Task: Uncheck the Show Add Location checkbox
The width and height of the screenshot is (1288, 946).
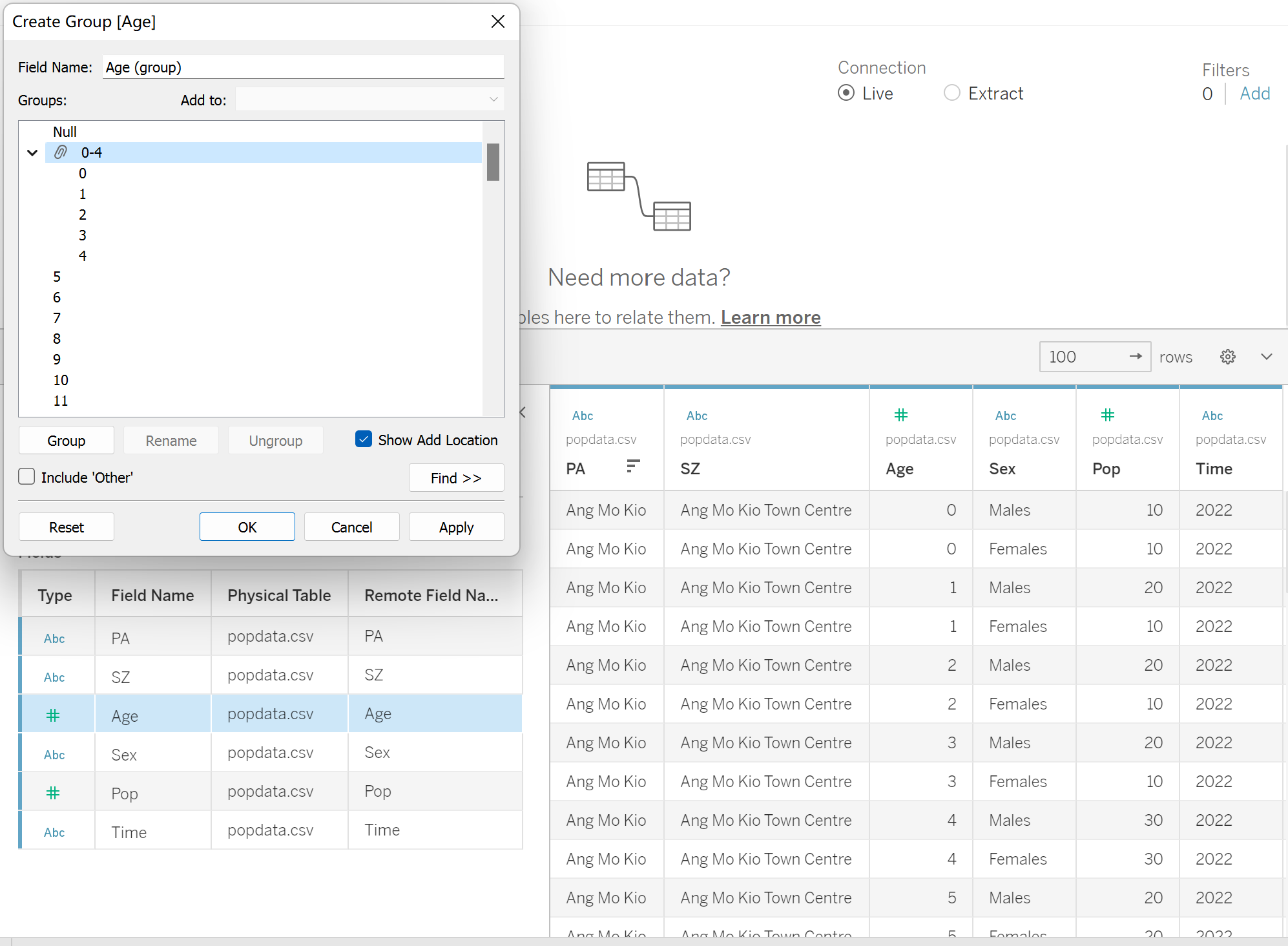Action: coord(364,439)
